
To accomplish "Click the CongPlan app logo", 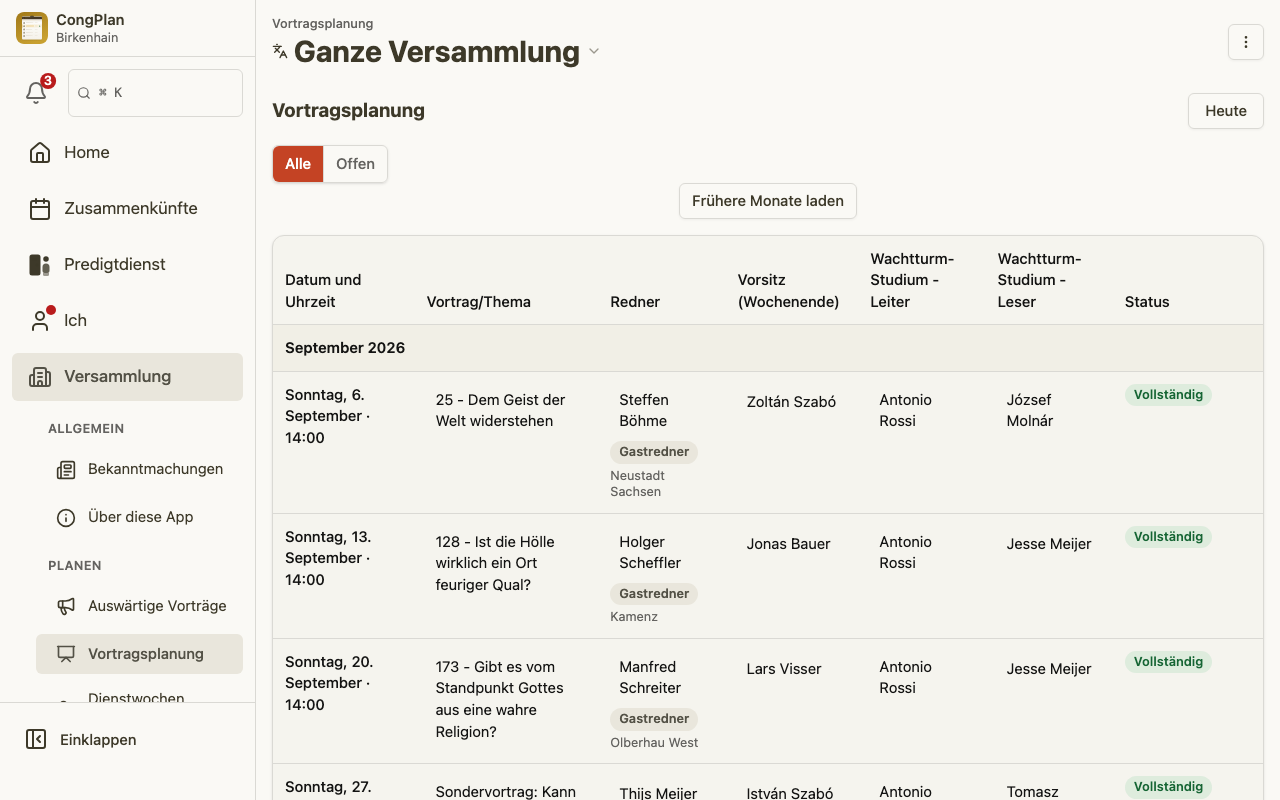I will [32, 28].
